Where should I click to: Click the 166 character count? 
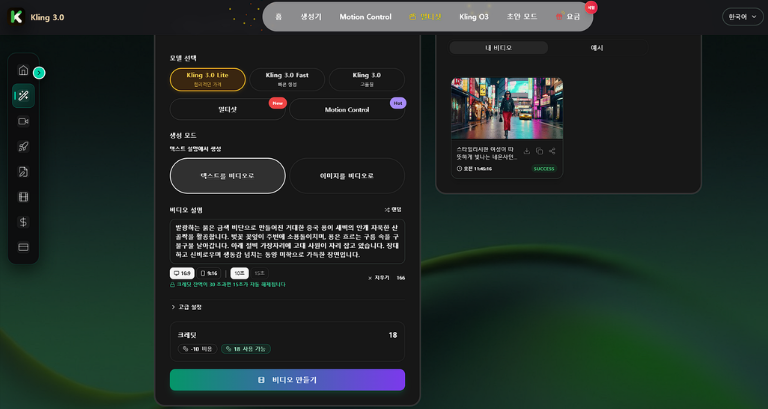(x=401, y=278)
